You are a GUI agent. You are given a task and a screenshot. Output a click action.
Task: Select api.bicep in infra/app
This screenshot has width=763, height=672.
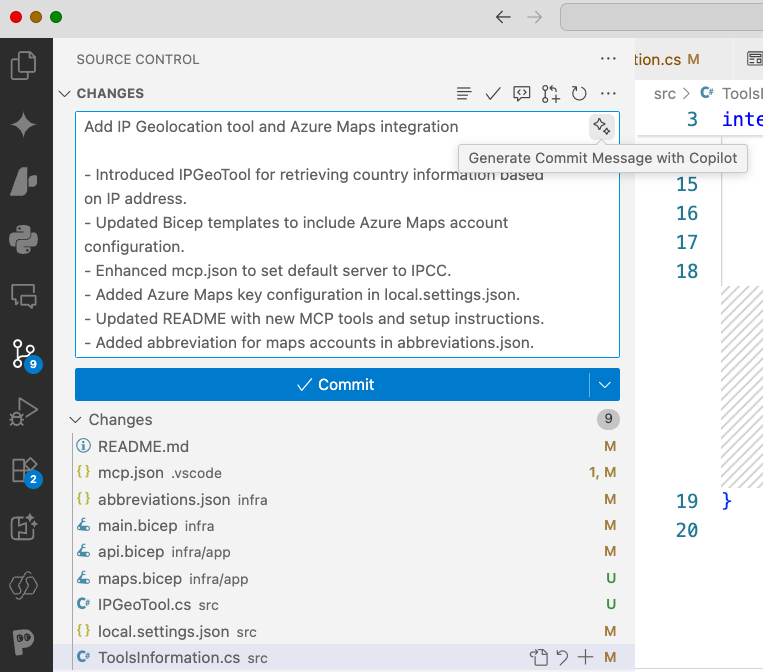pos(345,552)
